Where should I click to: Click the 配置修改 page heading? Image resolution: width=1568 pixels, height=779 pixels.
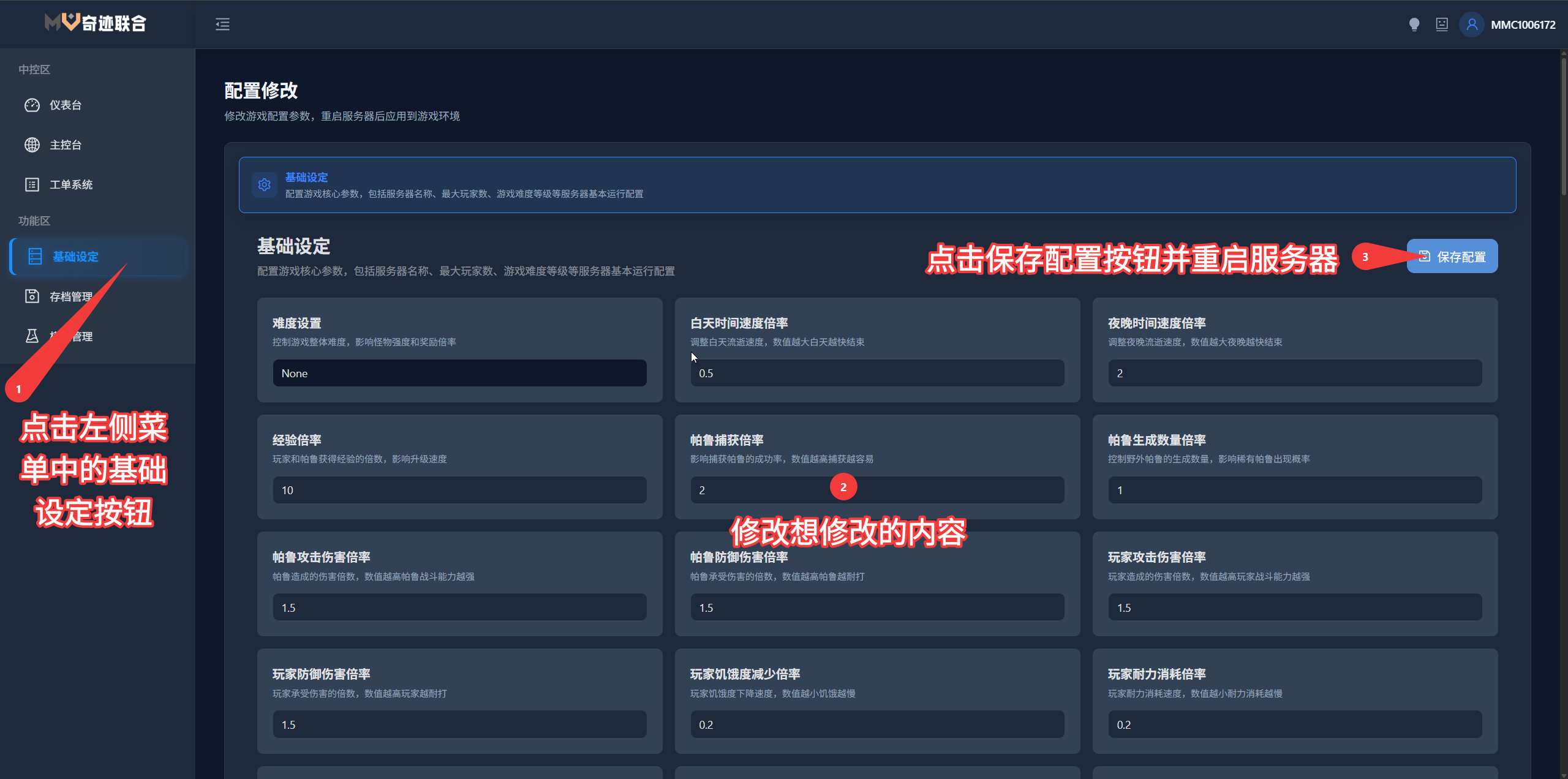tap(261, 91)
